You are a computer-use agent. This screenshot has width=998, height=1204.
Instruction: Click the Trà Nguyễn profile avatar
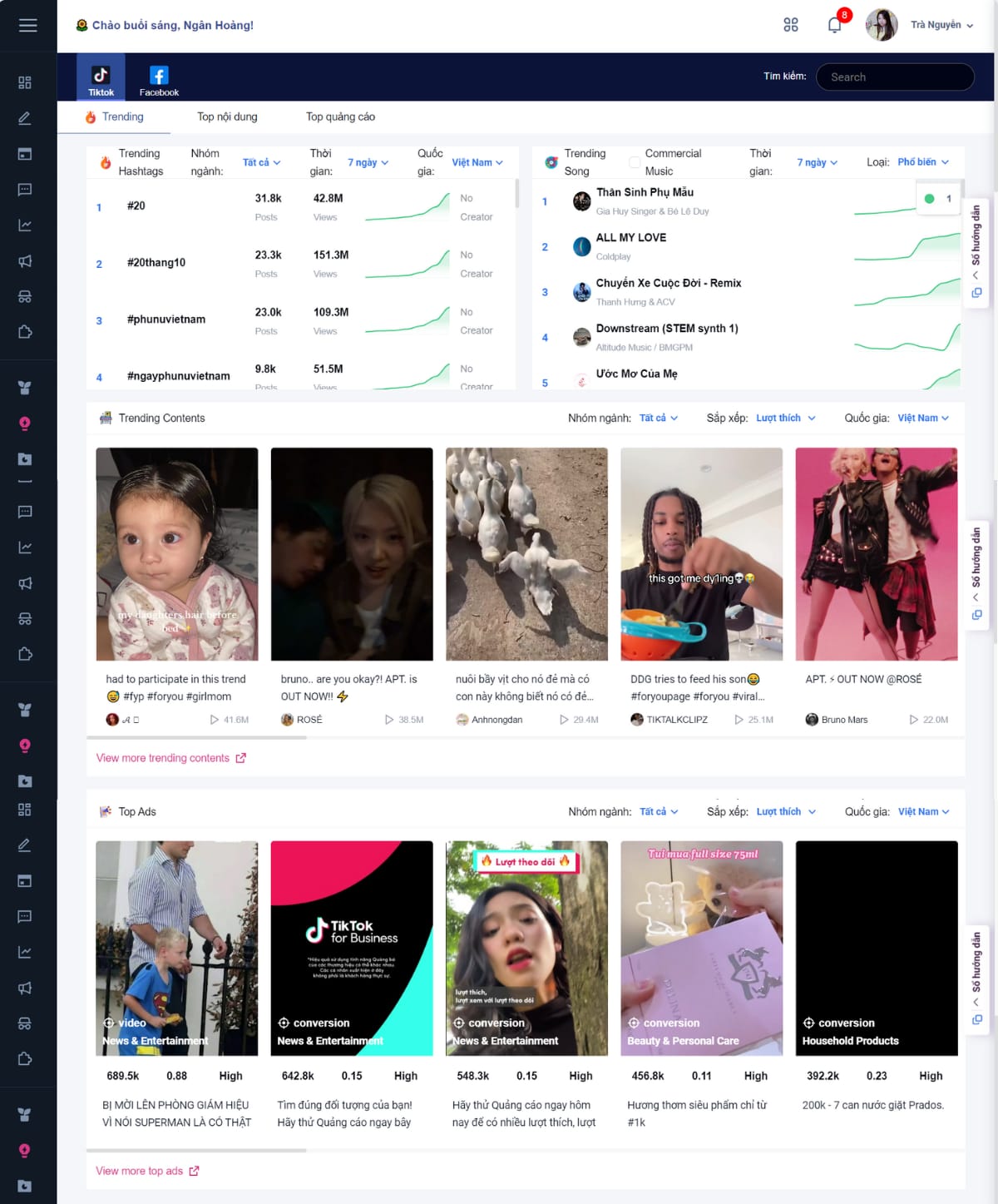[x=881, y=25]
